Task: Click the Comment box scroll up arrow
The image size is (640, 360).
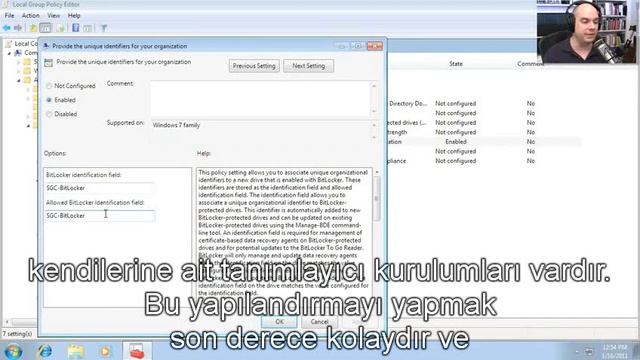Action: tap(374, 86)
